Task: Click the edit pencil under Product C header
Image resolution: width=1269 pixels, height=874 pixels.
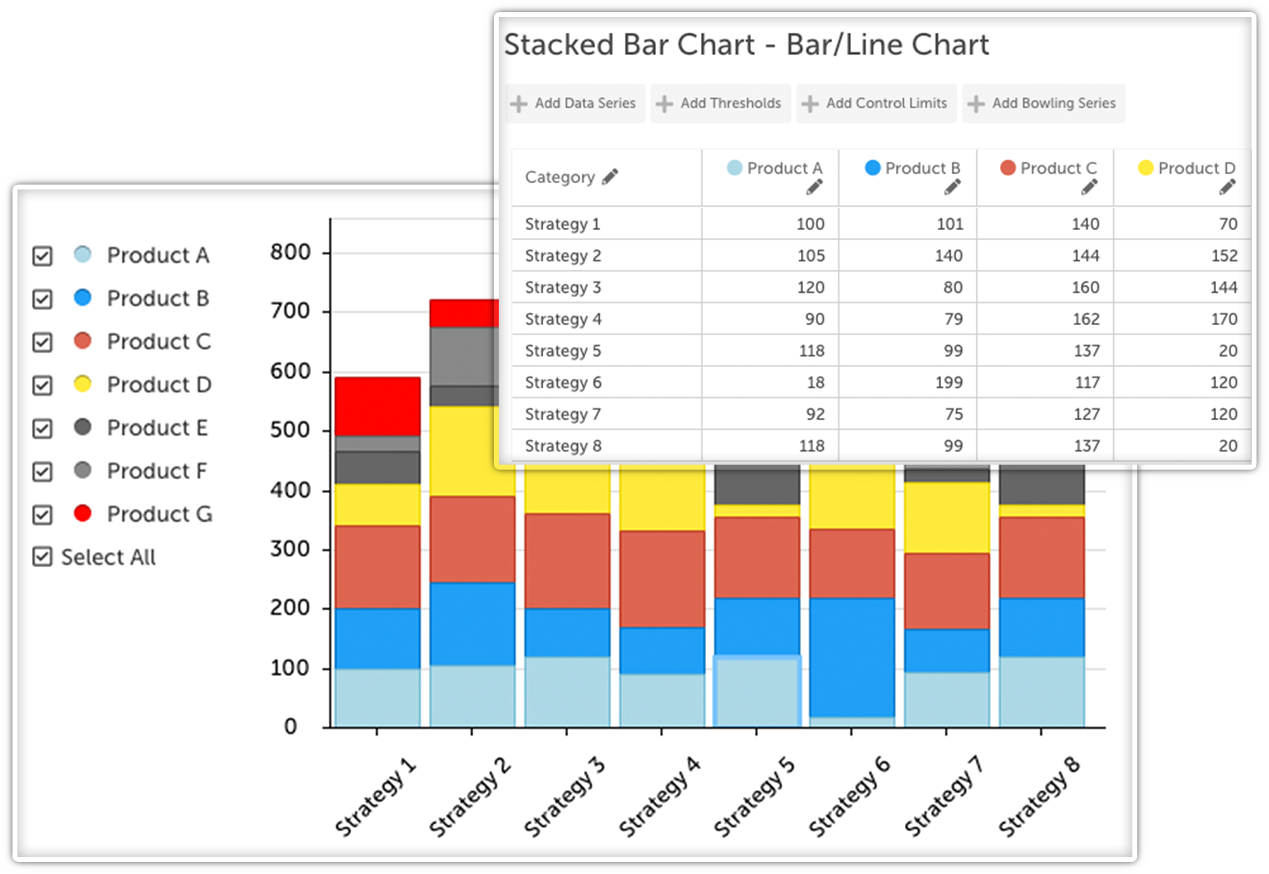Action: pyautogui.click(x=1089, y=187)
